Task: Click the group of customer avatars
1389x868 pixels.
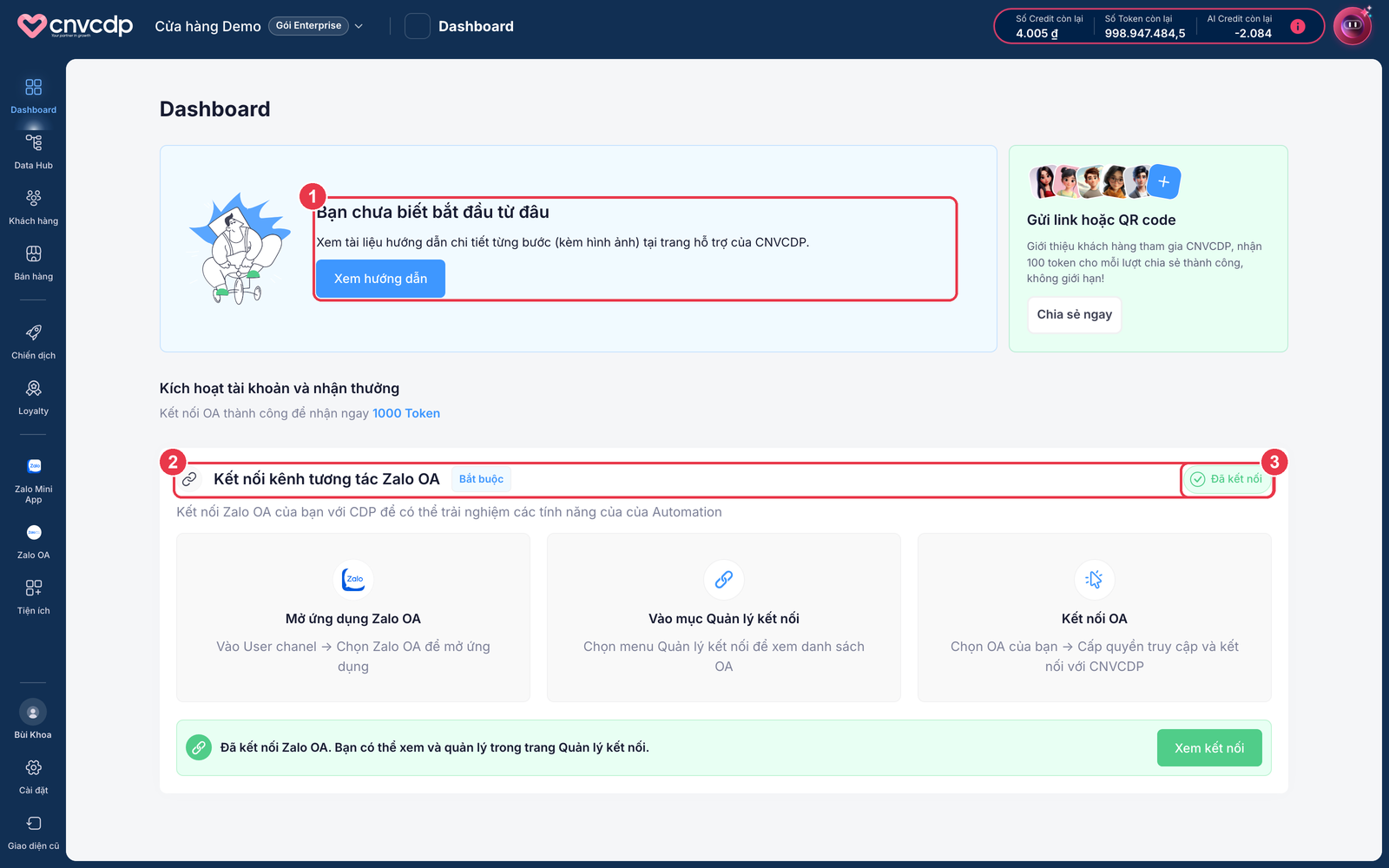Action: 1089,181
